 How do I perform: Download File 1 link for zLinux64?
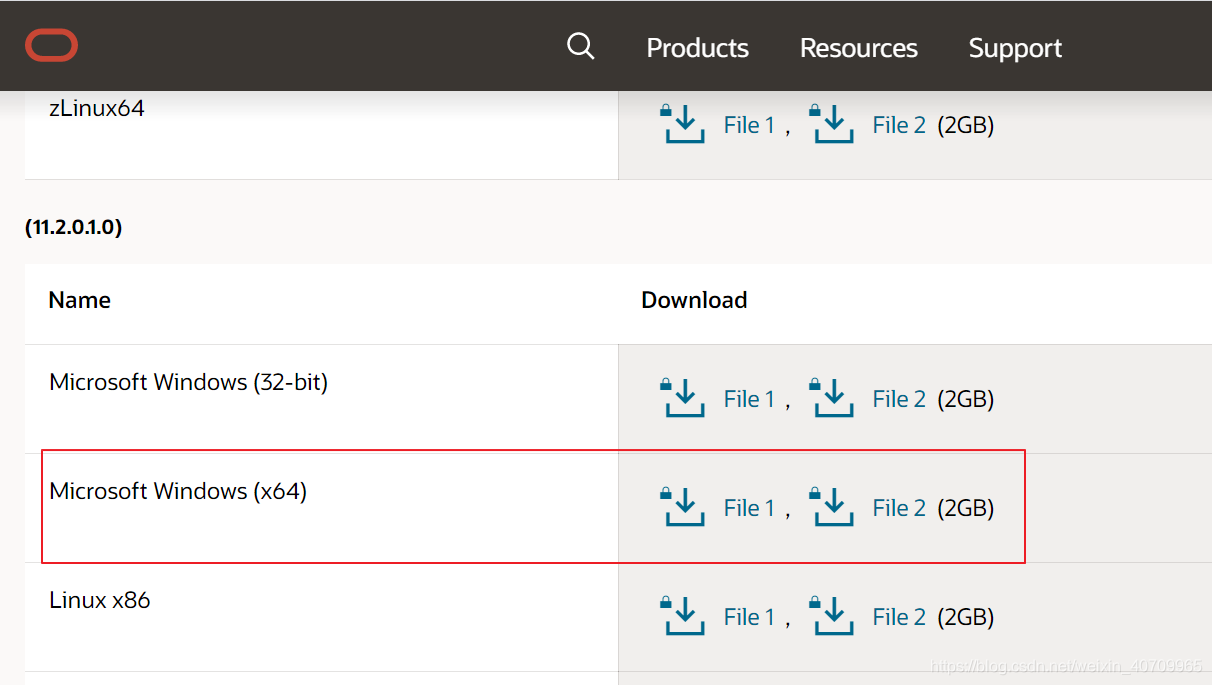click(749, 125)
